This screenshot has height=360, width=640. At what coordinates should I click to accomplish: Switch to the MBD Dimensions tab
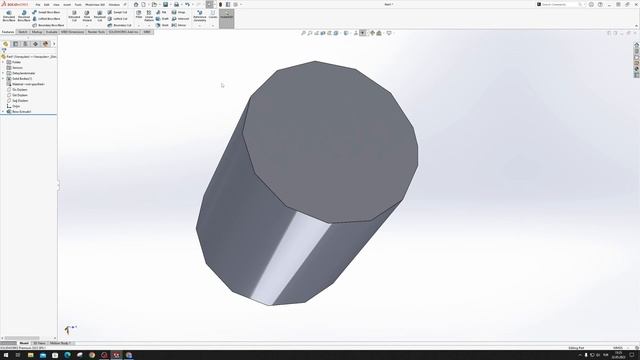coord(72,32)
